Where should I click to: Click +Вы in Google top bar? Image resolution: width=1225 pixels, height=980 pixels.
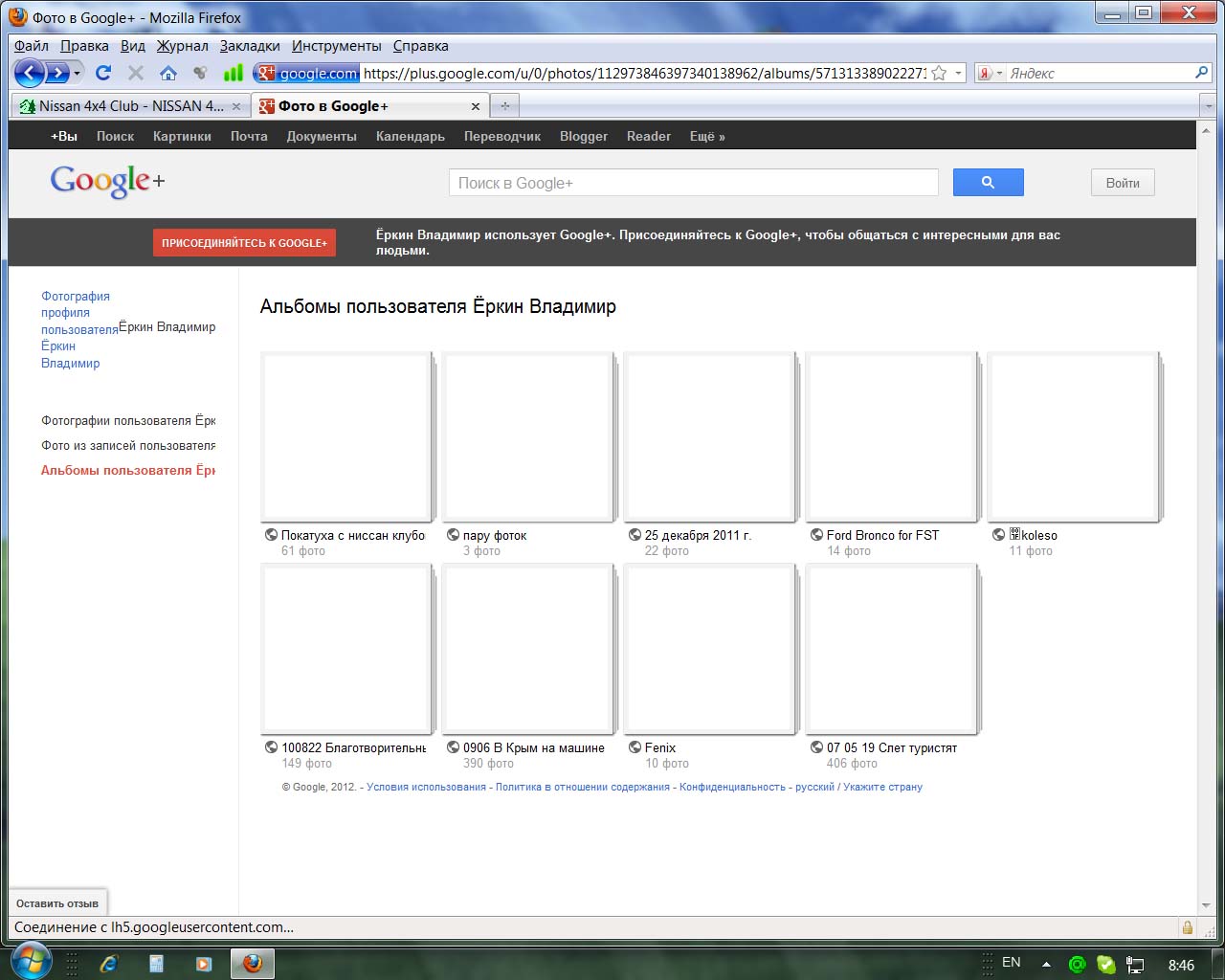(64, 136)
